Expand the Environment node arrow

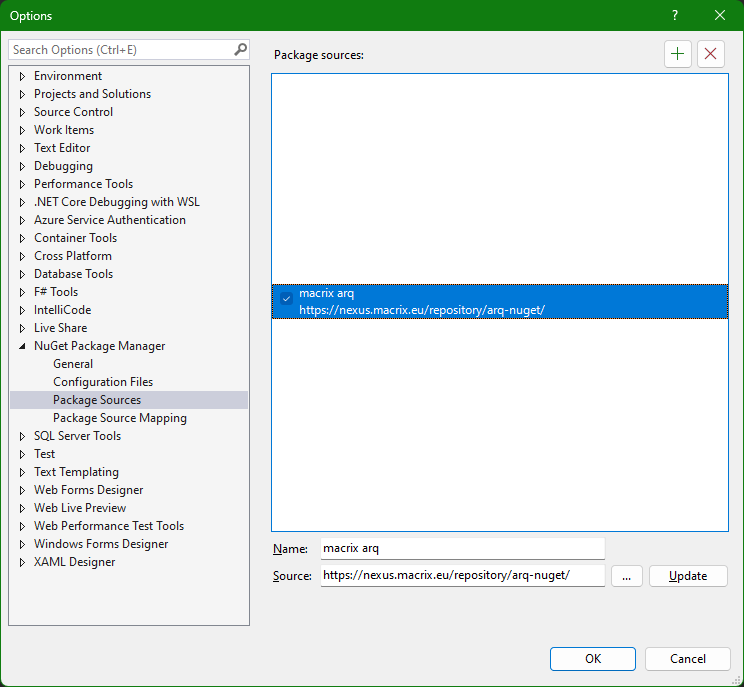(x=22, y=76)
